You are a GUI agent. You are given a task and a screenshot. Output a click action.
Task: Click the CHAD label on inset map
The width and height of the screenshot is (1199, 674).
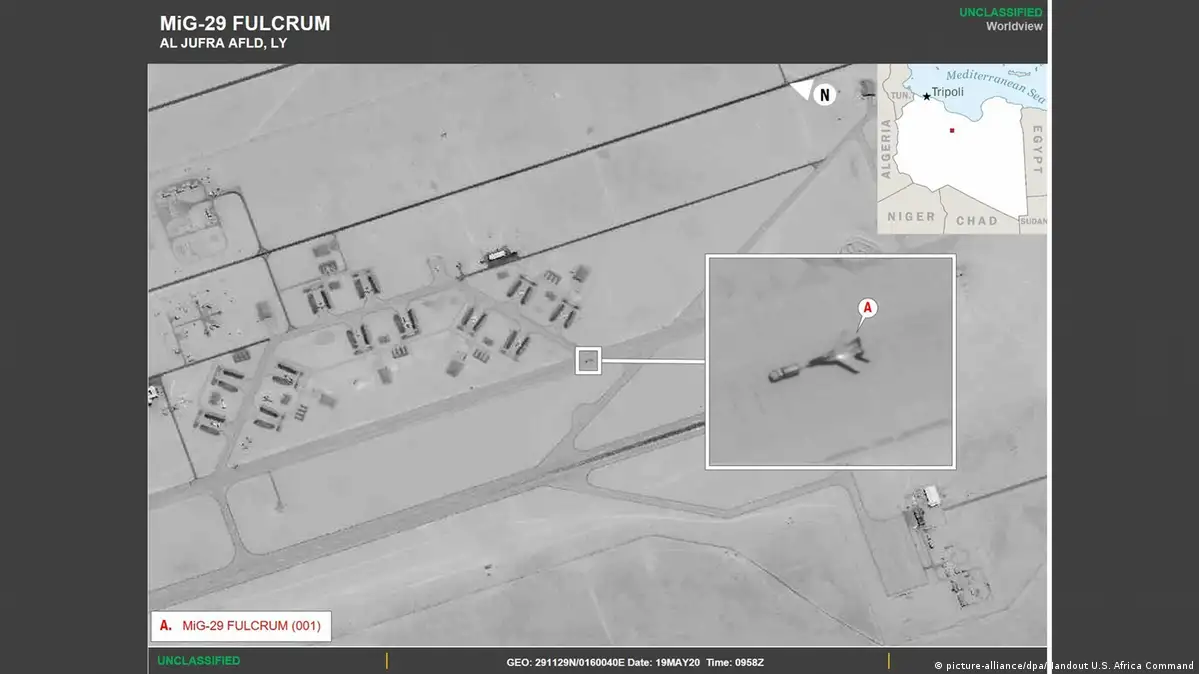click(x=976, y=221)
